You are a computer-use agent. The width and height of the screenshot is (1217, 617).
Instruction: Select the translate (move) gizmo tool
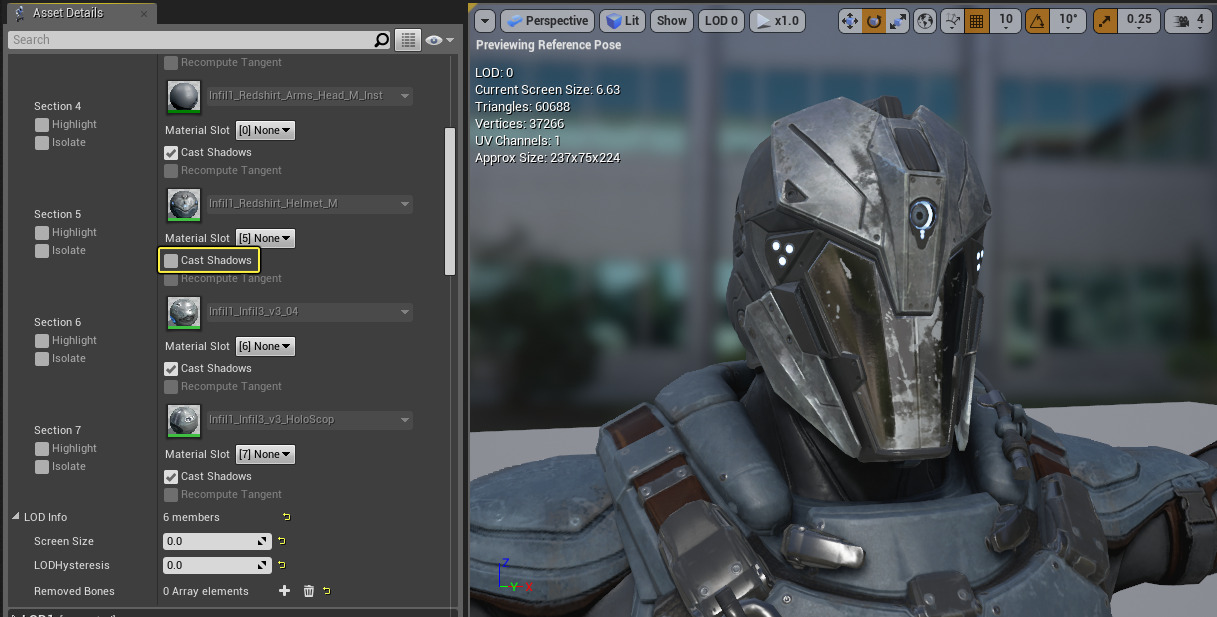click(850, 20)
